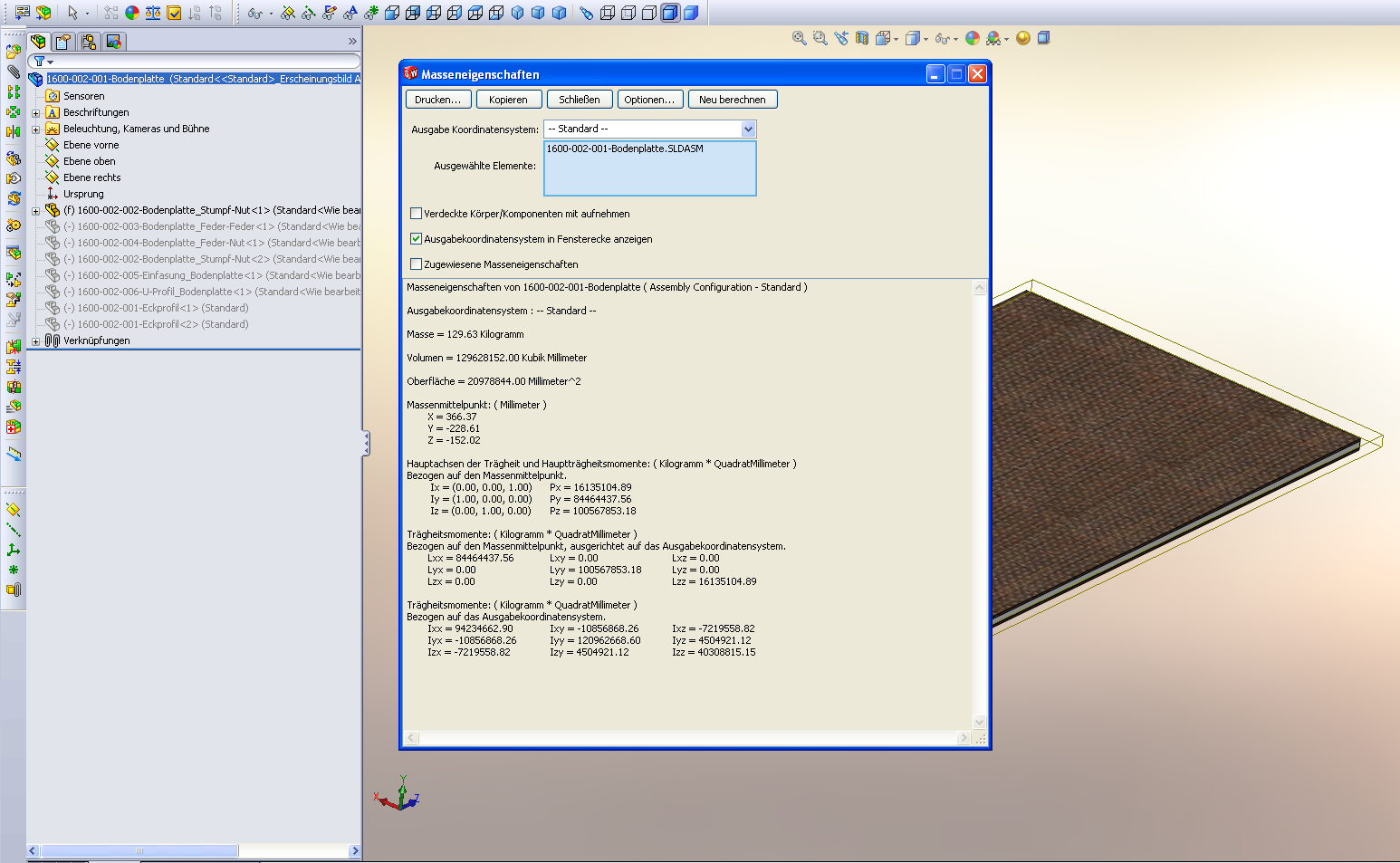Enable 'Verdeckte Körper/Komponenten mit aufnehmen' checkbox

click(417, 214)
